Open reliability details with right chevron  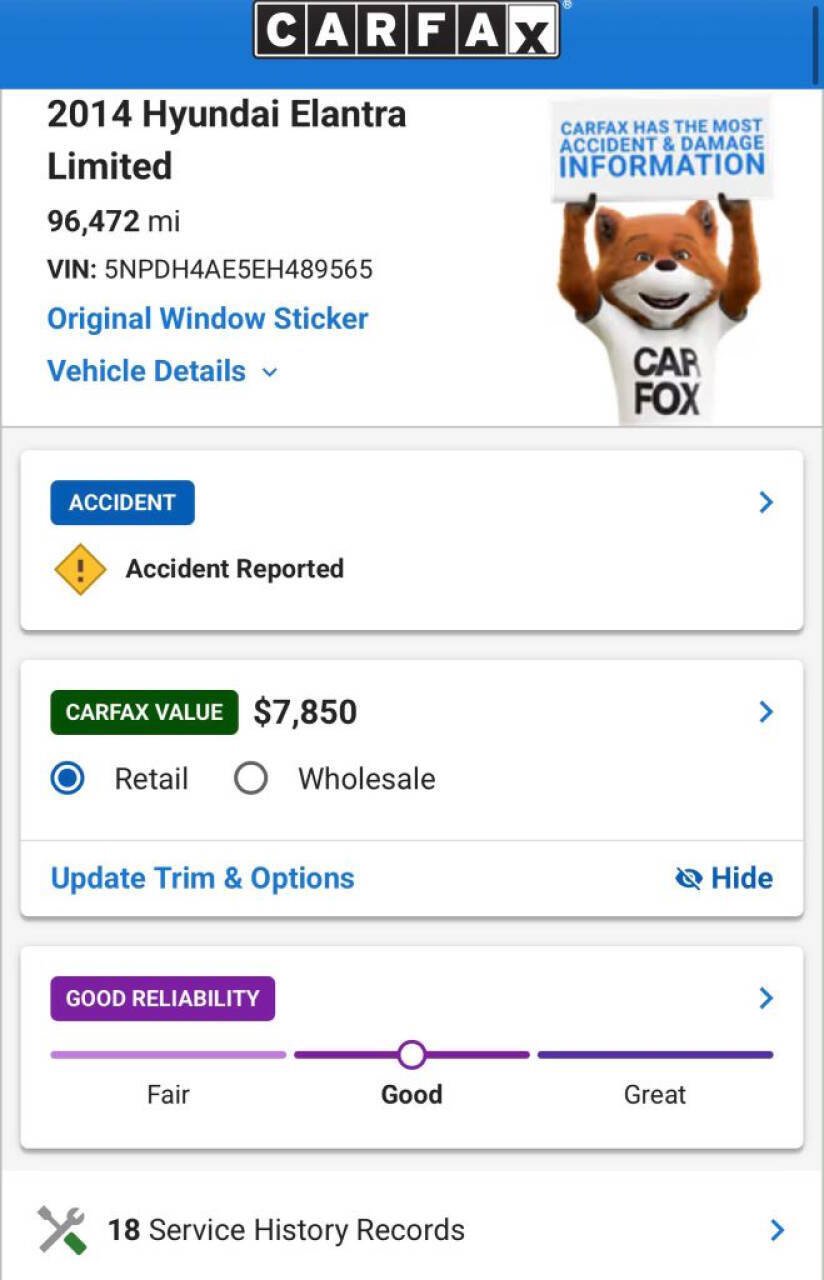pyautogui.click(x=766, y=998)
